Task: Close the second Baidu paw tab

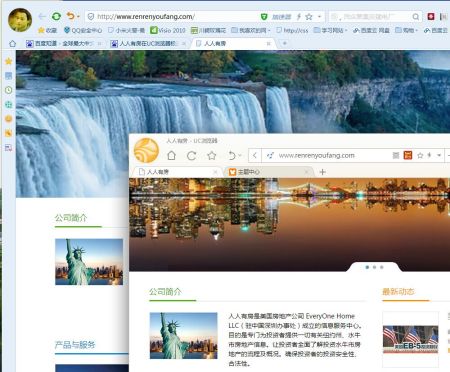Action: tap(184, 43)
